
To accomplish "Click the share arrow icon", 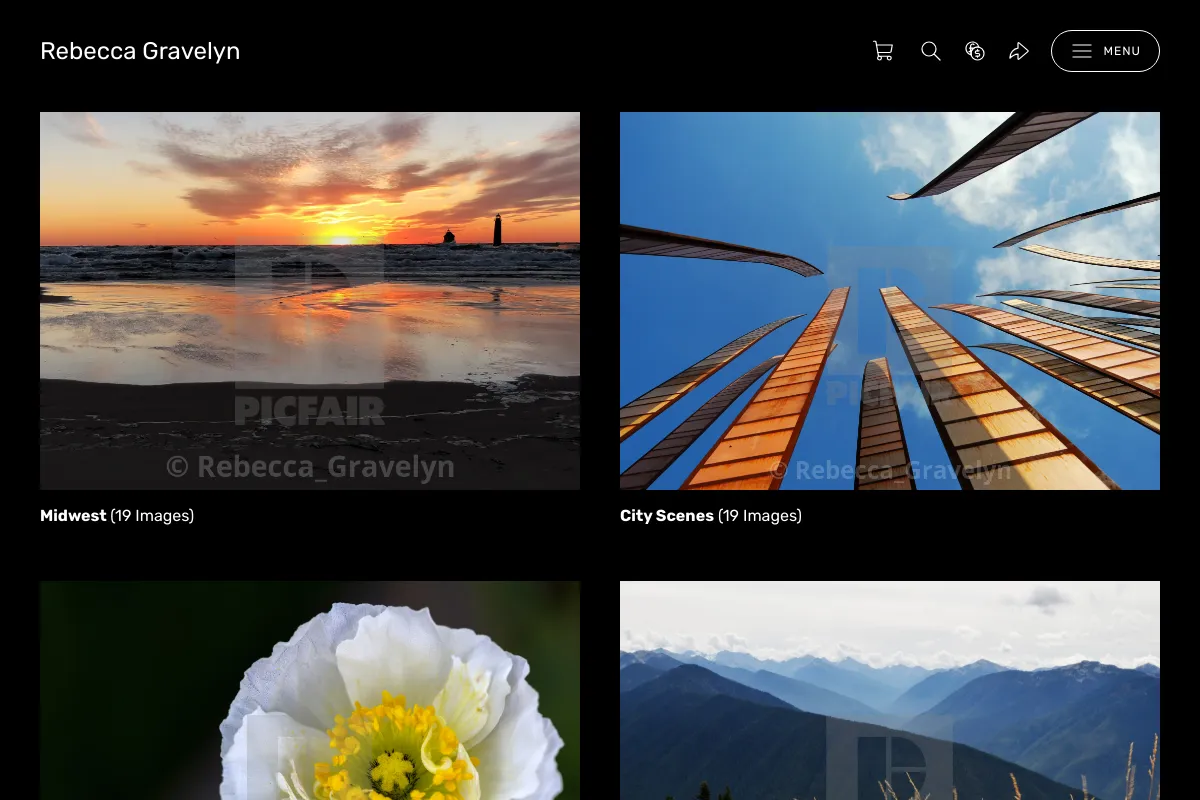I will click(1019, 51).
